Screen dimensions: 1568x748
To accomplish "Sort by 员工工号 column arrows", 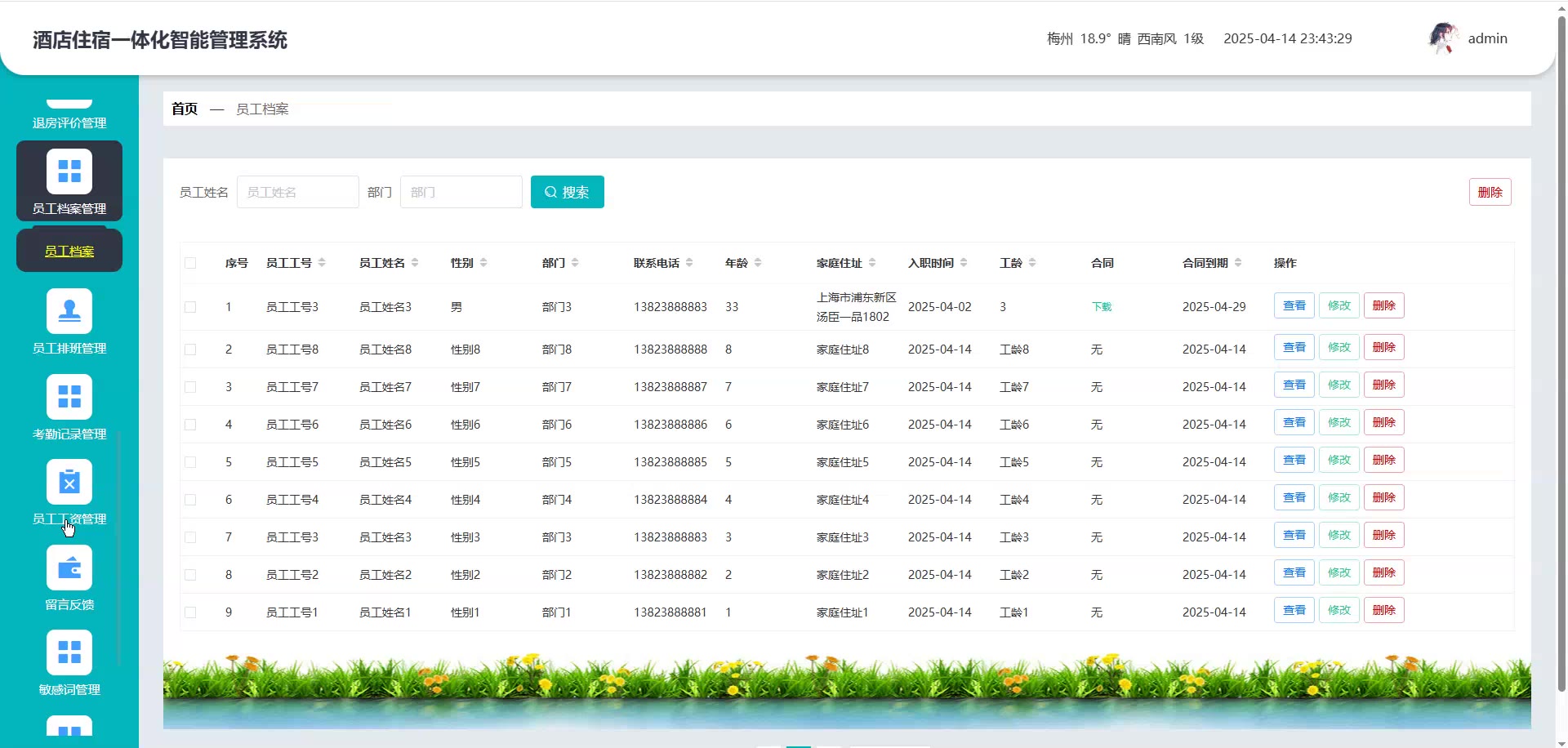I will tap(322, 263).
